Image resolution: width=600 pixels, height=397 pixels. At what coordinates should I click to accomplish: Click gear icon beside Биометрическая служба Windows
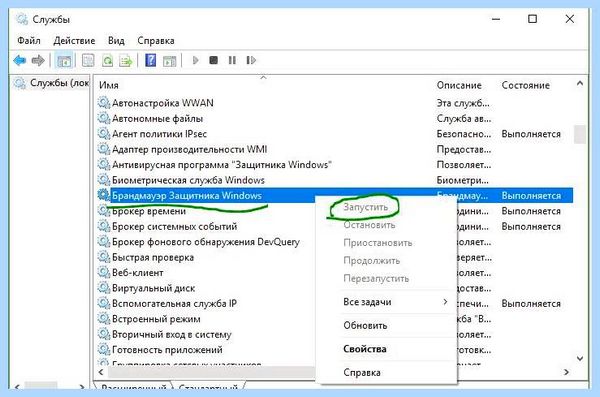click(103, 180)
